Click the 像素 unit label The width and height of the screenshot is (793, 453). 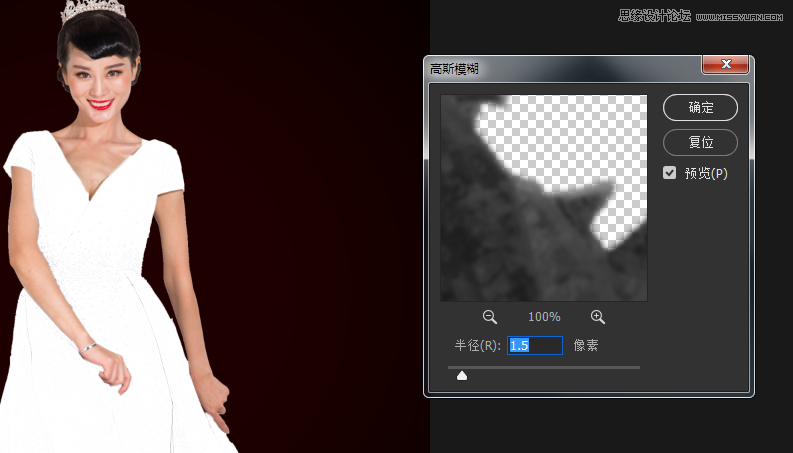tap(586, 345)
